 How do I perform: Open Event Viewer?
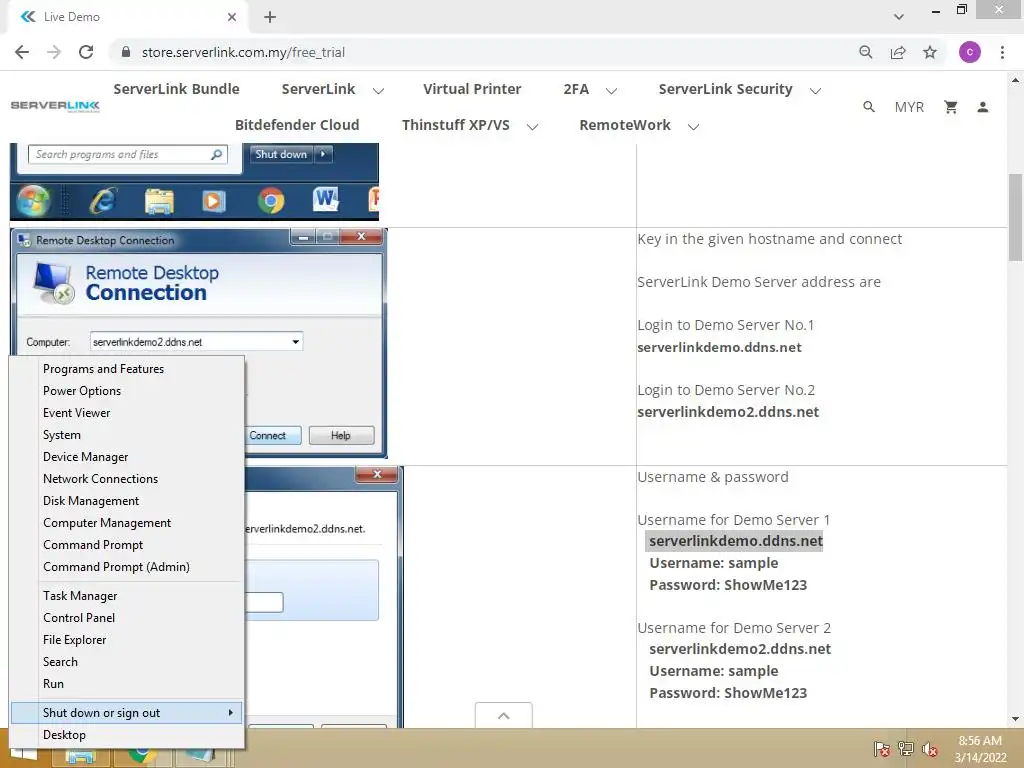(x=127, y=413)
